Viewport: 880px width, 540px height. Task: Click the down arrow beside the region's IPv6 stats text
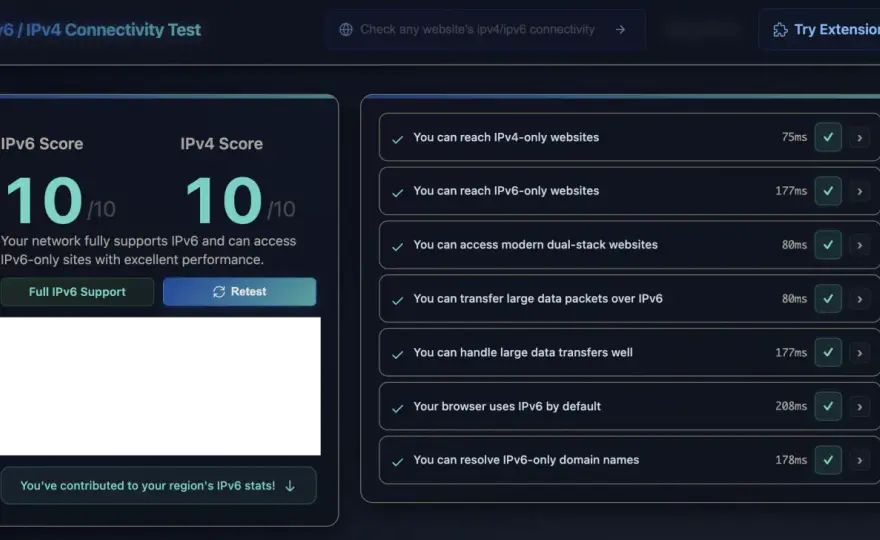click(290, 486)
